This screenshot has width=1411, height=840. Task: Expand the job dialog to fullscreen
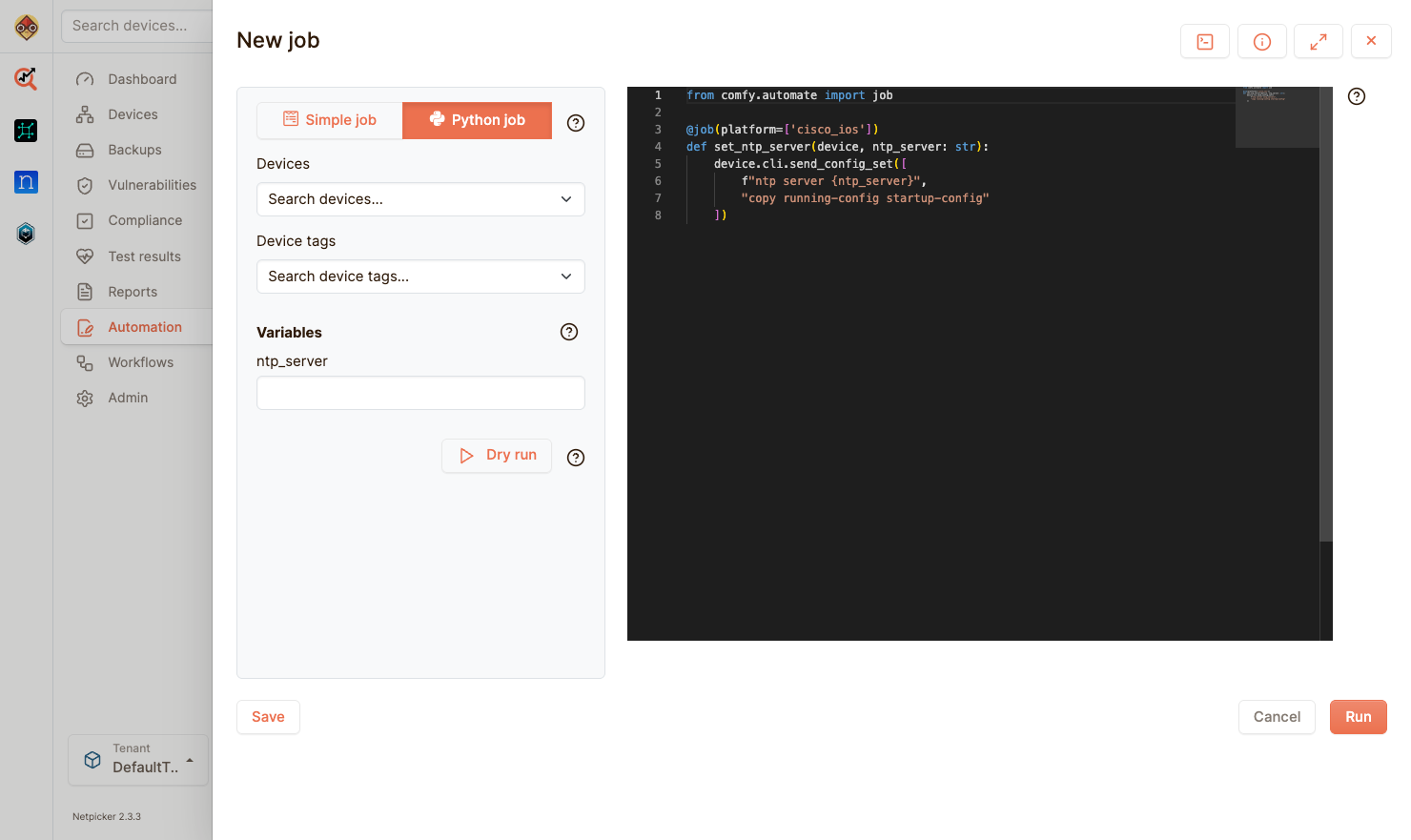click(1318, 42)
